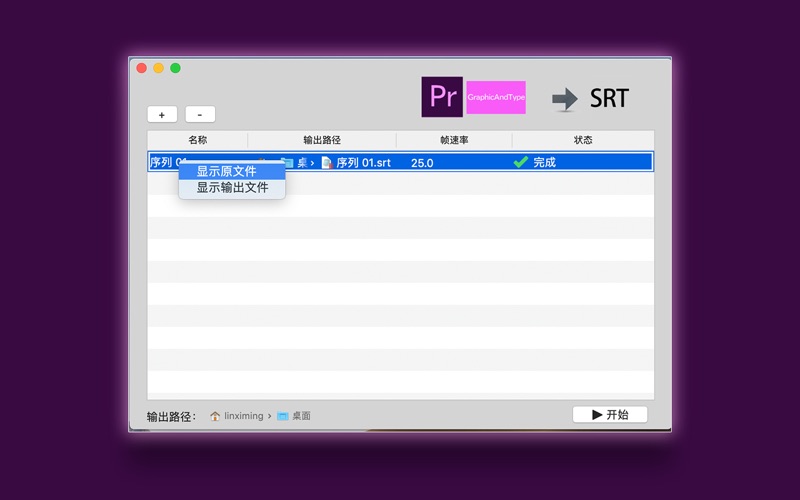Click the 输出路径 column header

tap(322, 140)
